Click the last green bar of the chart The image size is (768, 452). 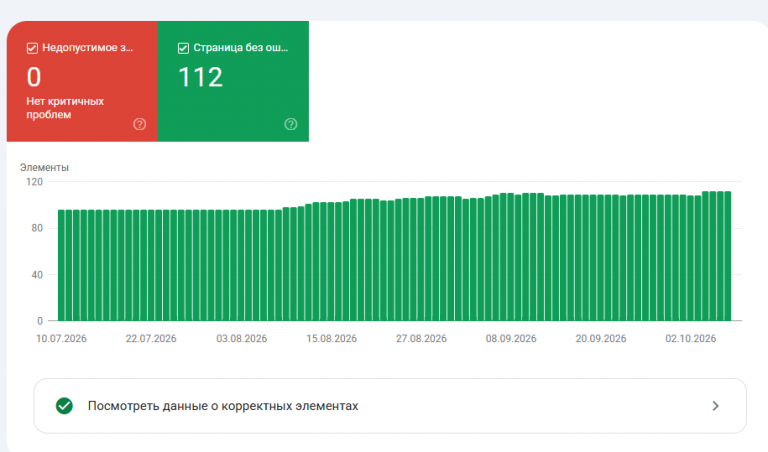coord(728,256)
